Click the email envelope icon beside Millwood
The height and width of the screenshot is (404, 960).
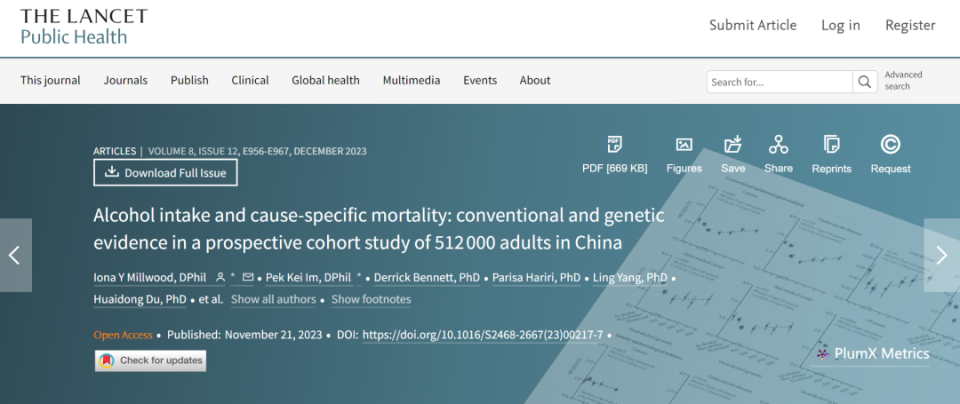pyautogui.click(x=248, y=276)
